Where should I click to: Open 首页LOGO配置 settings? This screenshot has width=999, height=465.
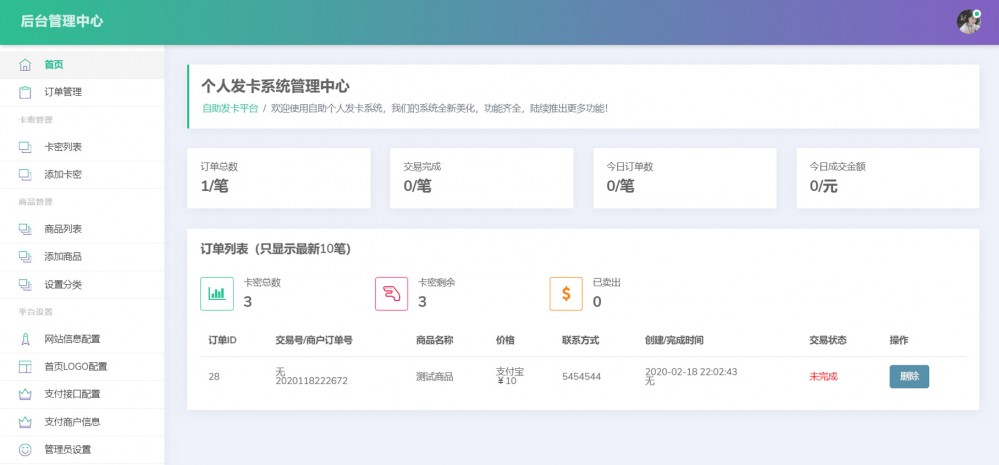click(x=82, y=367)
